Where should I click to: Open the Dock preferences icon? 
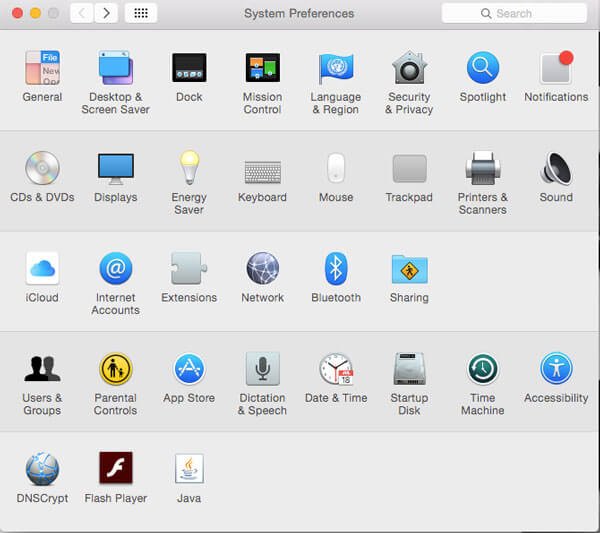[x=189, y=68]
